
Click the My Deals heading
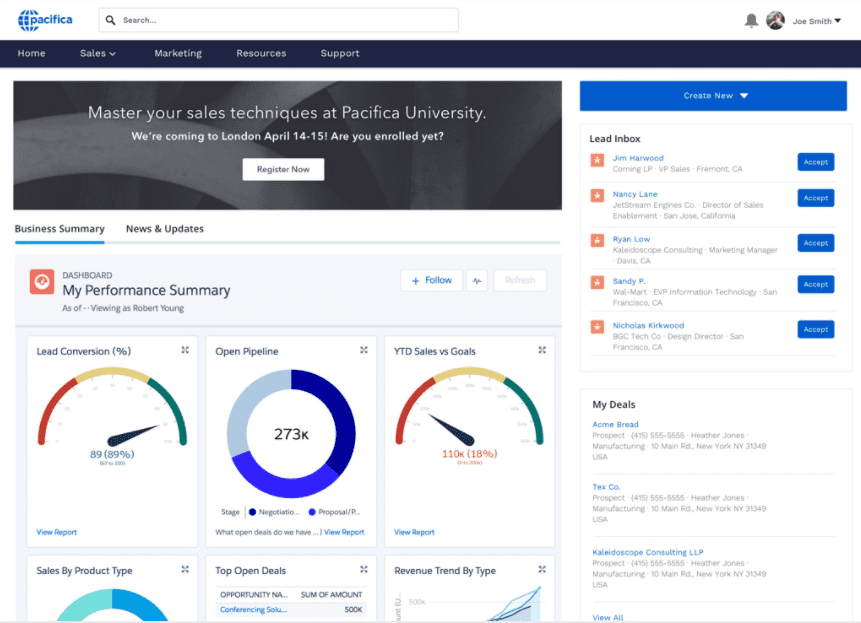click(613, 405)
